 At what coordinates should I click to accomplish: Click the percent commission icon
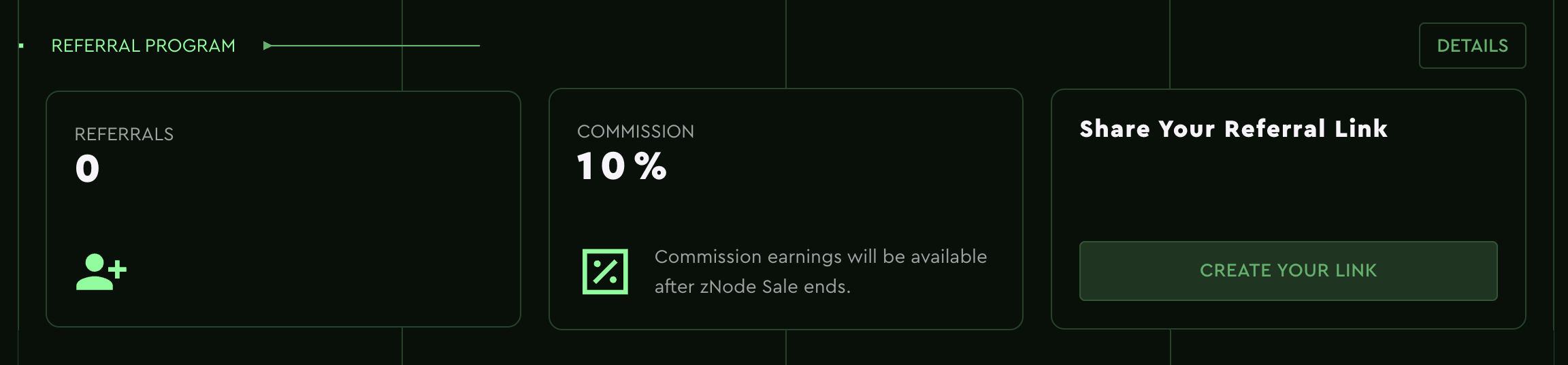pyautogui.click(x=605, y=272)
